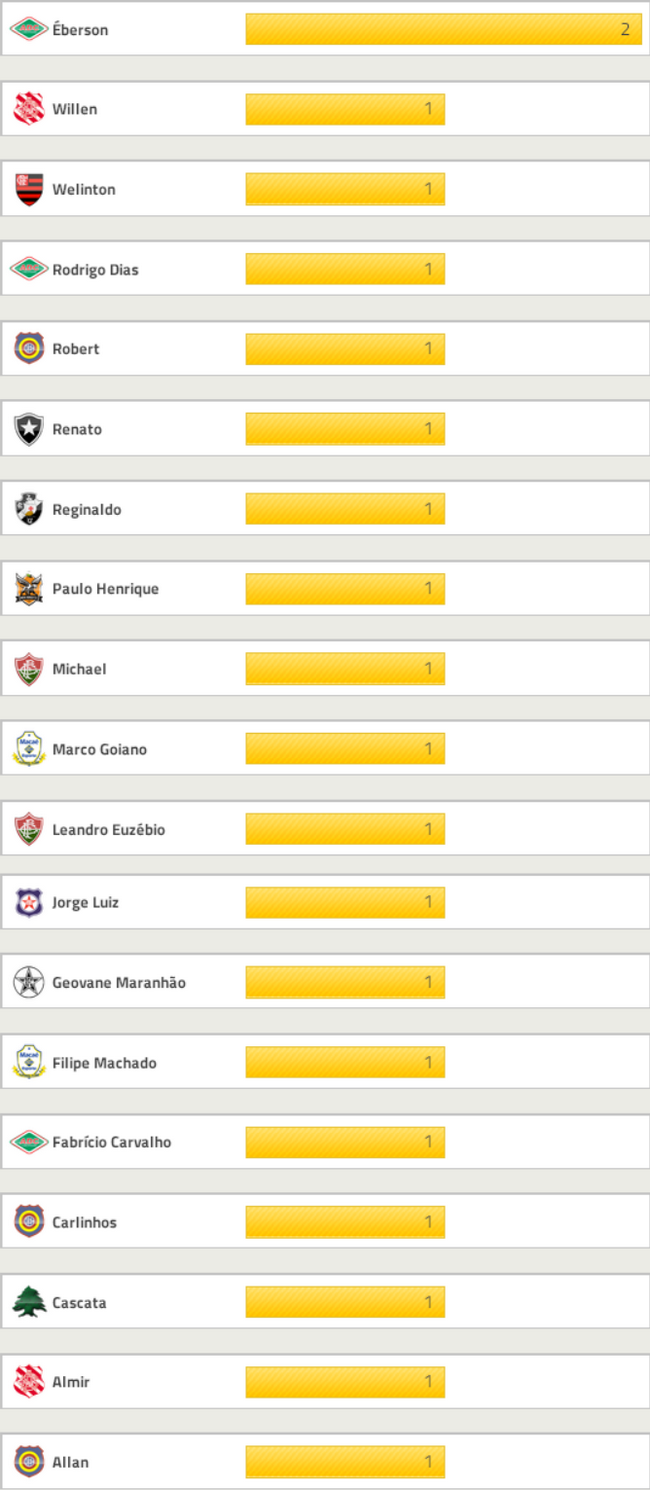Click Almir's yellow goals bar
The image size is (650, 1490).
coord(345,1382)
